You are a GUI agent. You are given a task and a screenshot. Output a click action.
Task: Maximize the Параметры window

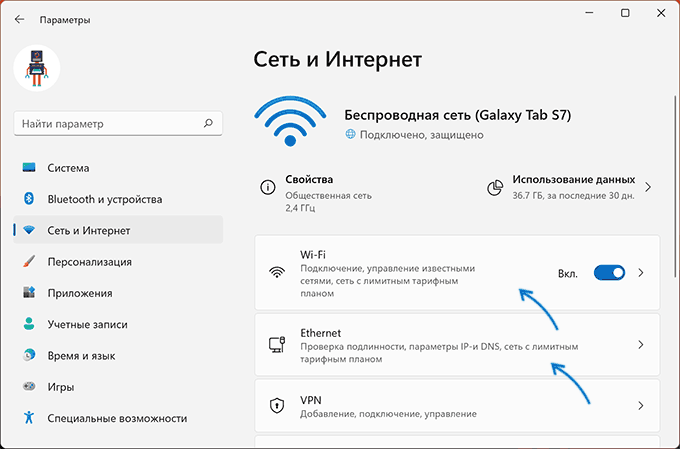click(625, 13)
